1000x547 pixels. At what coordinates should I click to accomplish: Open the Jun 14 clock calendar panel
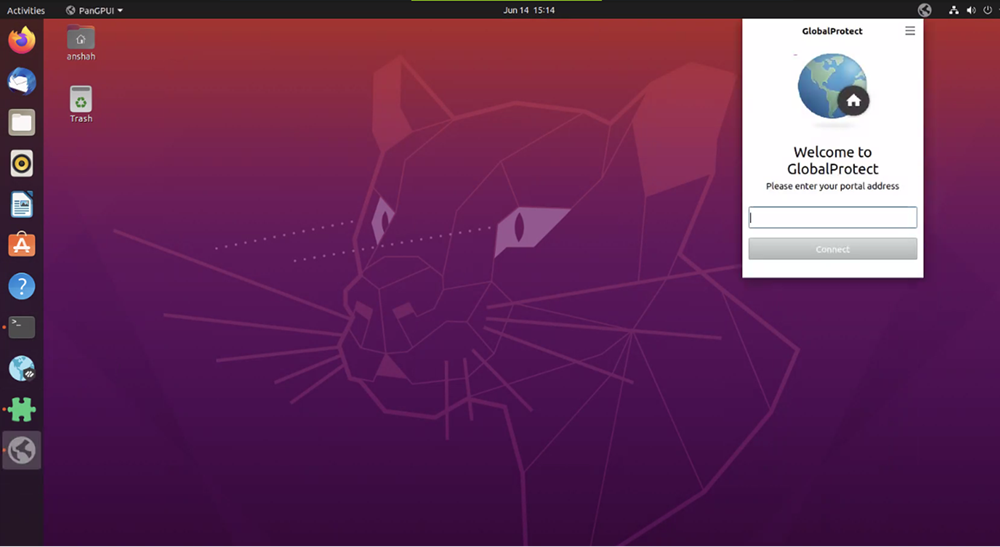529,10
